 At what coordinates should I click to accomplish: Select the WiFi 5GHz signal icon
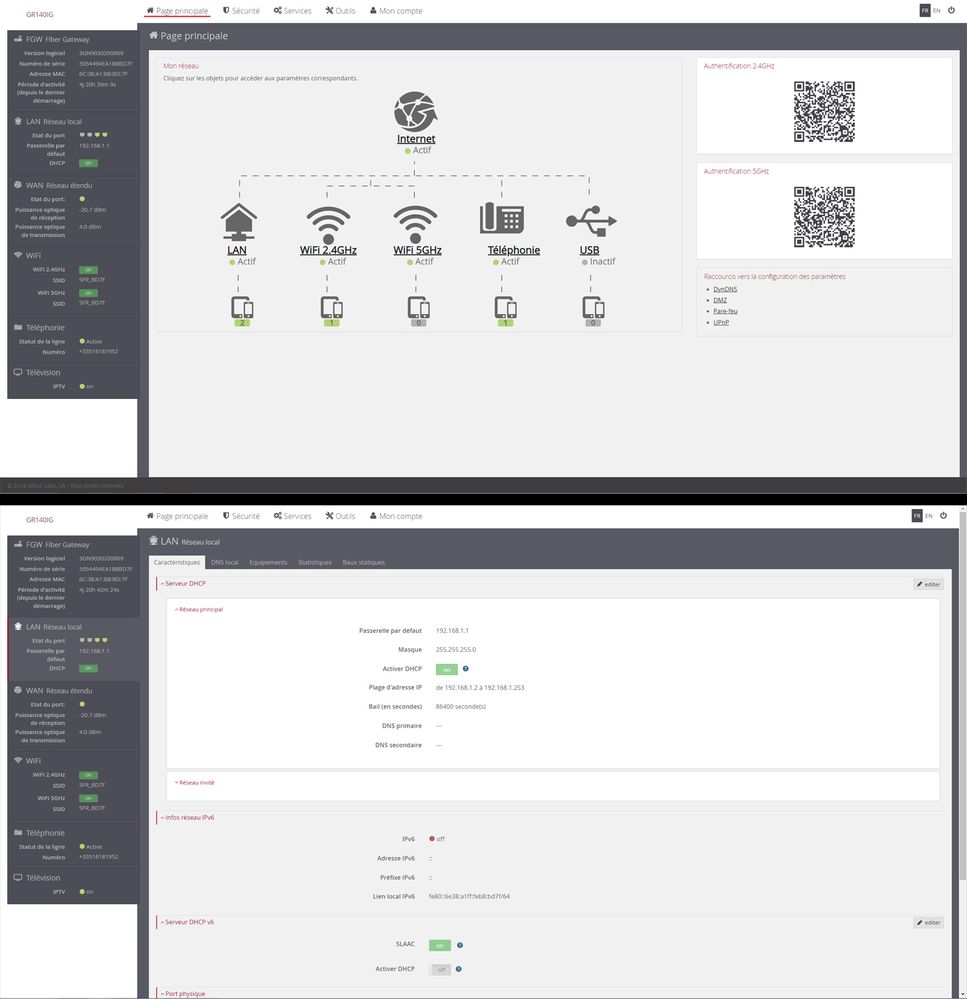[x=416, y=222]
